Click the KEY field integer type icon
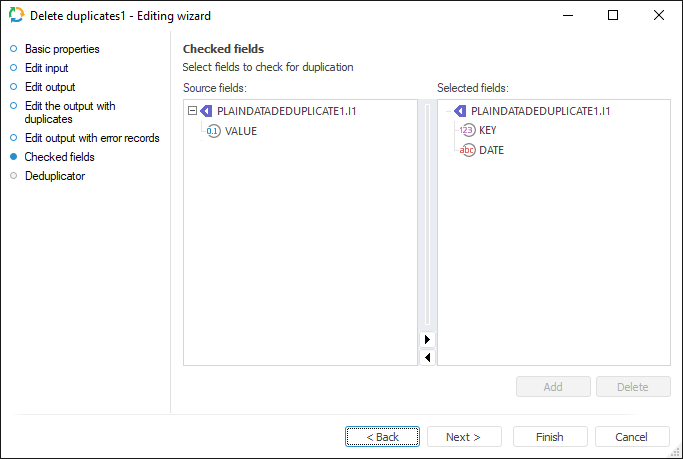 467,131
